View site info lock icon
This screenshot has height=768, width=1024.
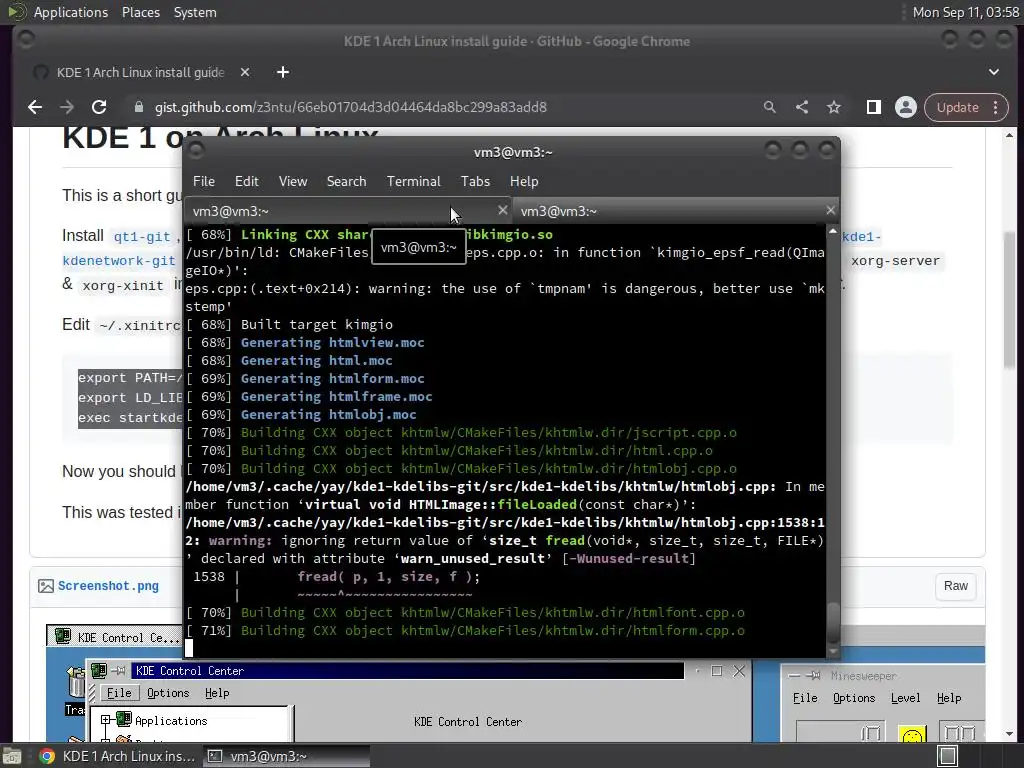point(138,107)
